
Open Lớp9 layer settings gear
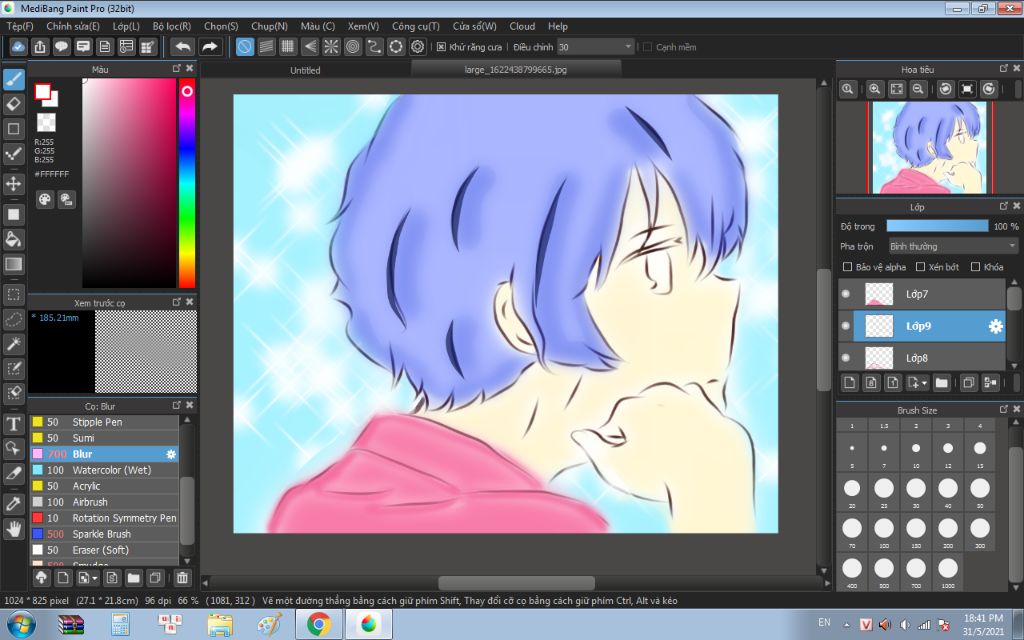(x=995, y=326)
